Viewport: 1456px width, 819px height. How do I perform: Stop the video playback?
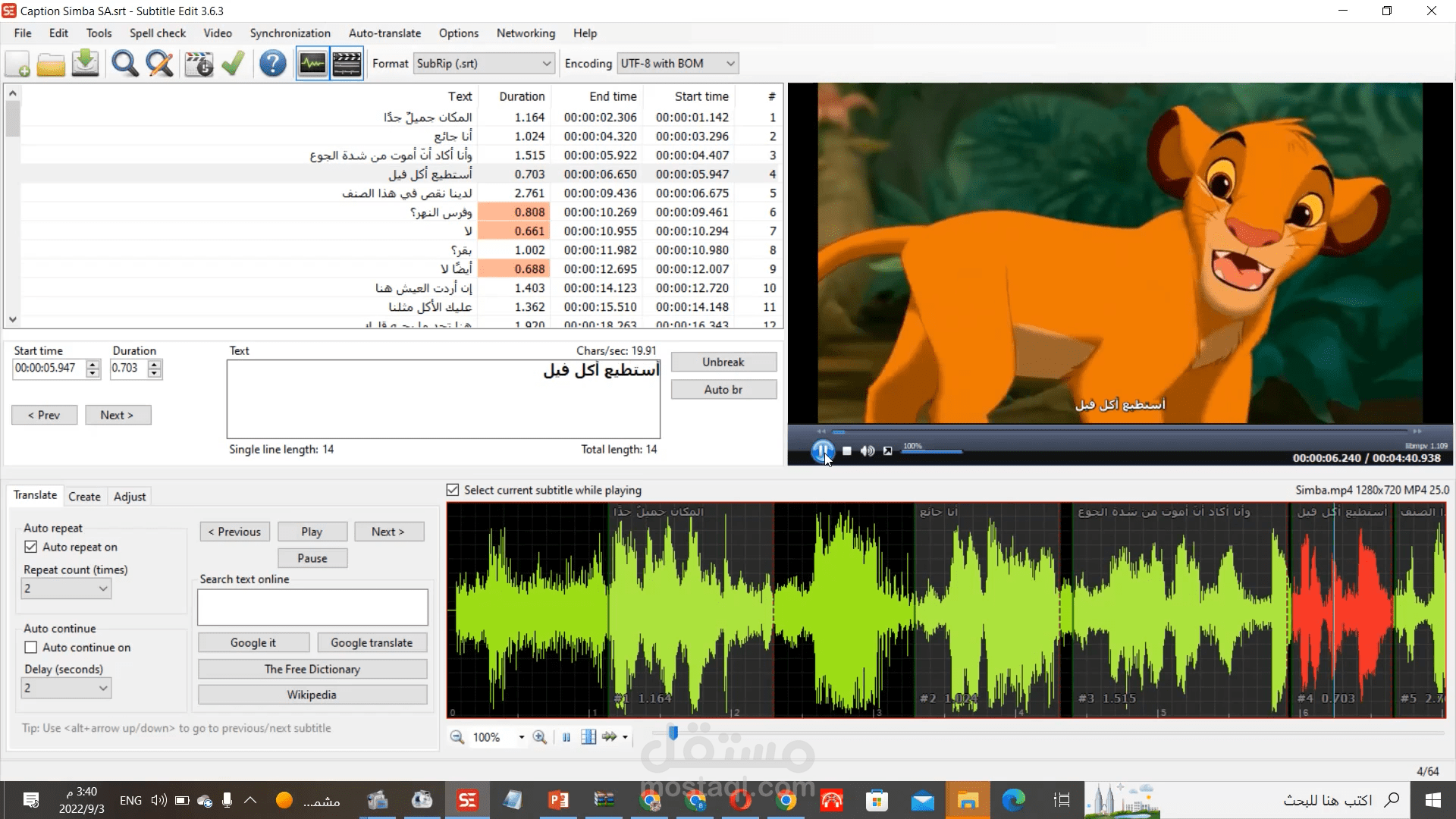[847, 451]
